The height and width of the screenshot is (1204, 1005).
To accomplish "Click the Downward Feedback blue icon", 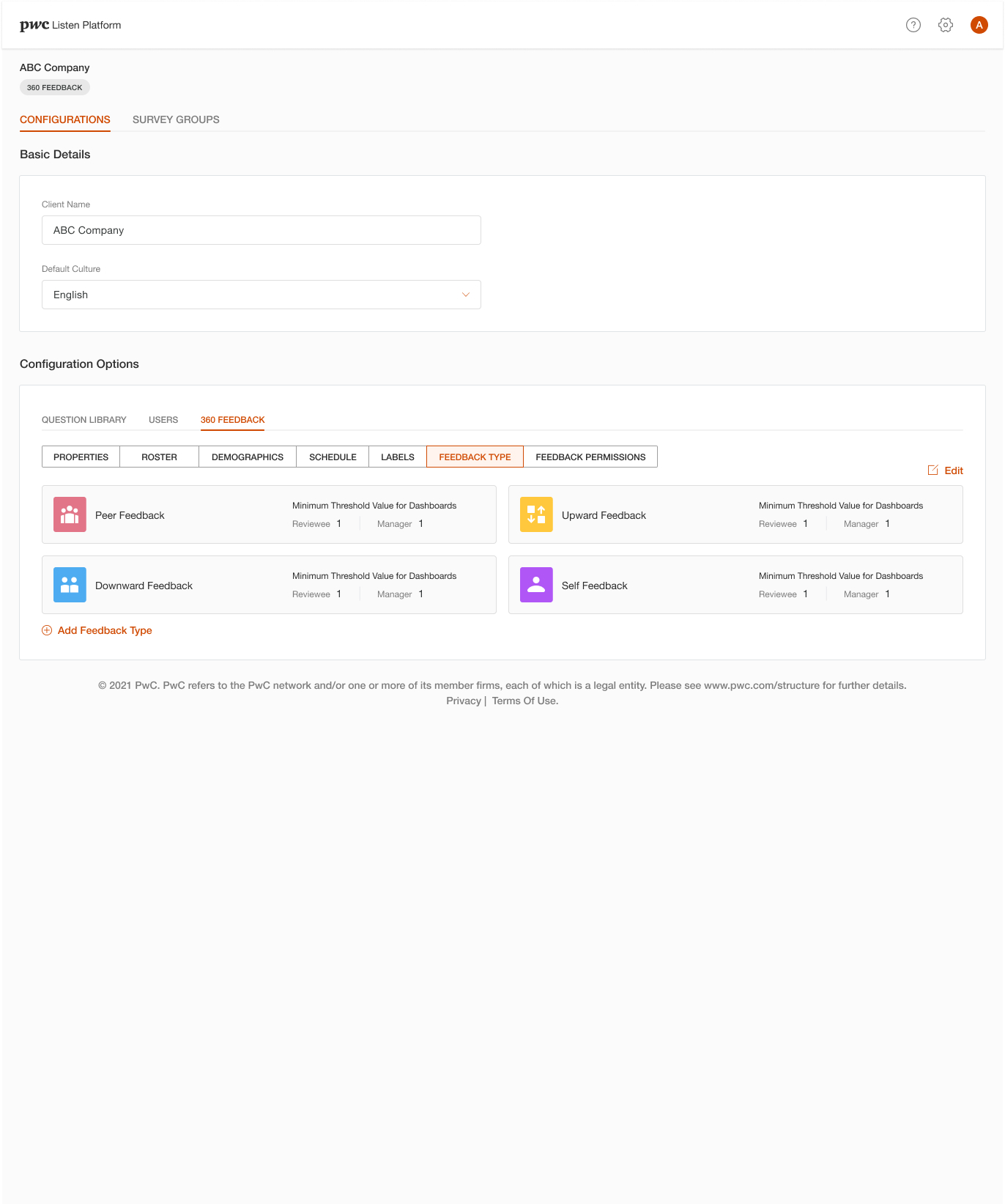I will (70, 585).
